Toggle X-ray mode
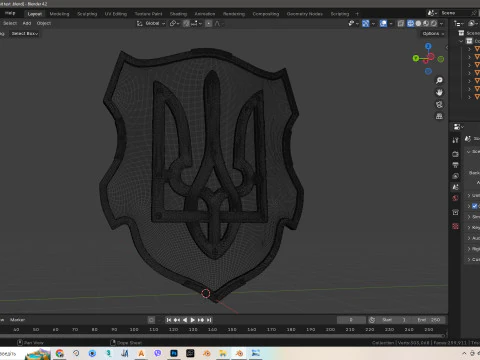The height and width of the screenshot is (360, 480). pos(401,23)
